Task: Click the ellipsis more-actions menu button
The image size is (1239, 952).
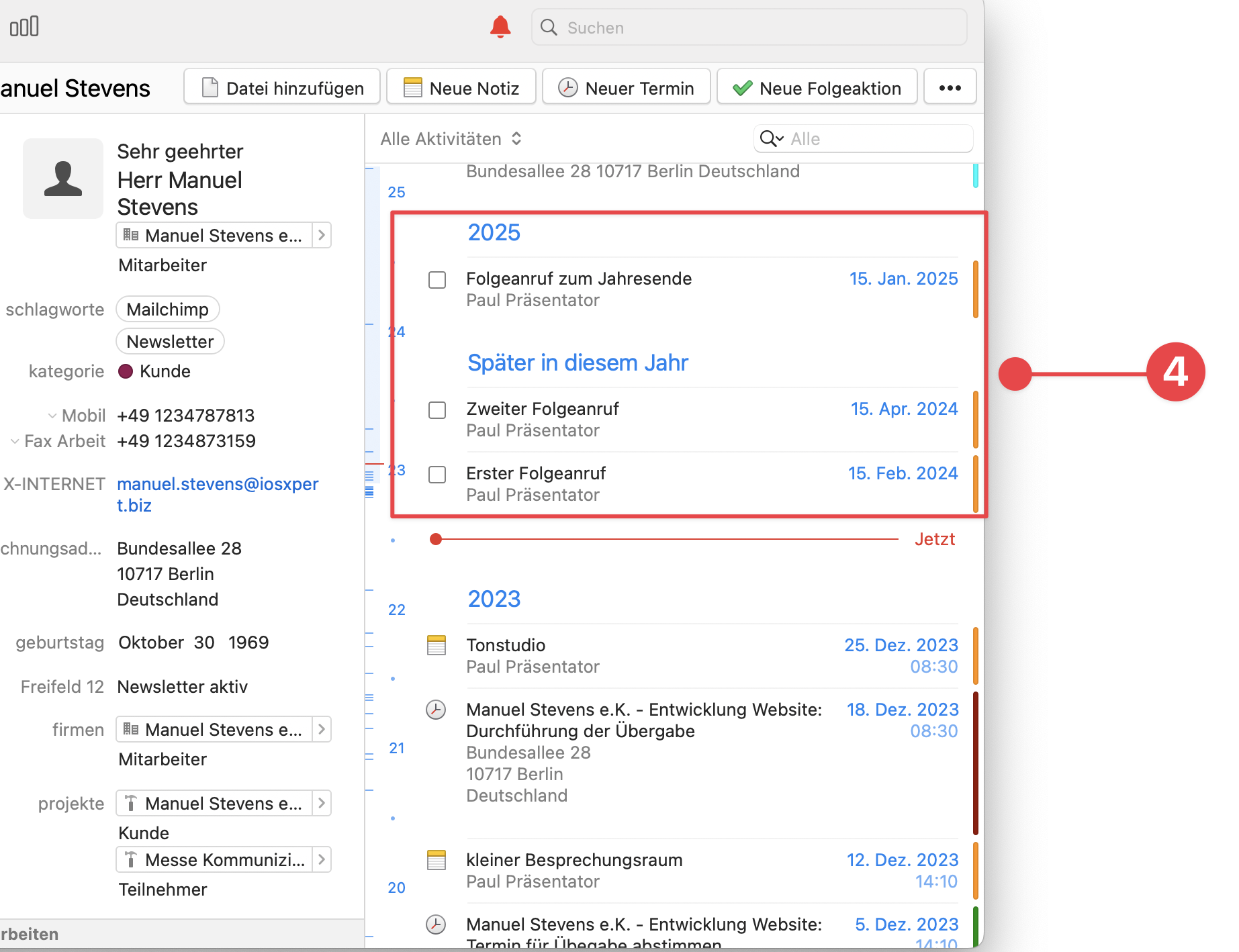Action: [x=950, y=87]
